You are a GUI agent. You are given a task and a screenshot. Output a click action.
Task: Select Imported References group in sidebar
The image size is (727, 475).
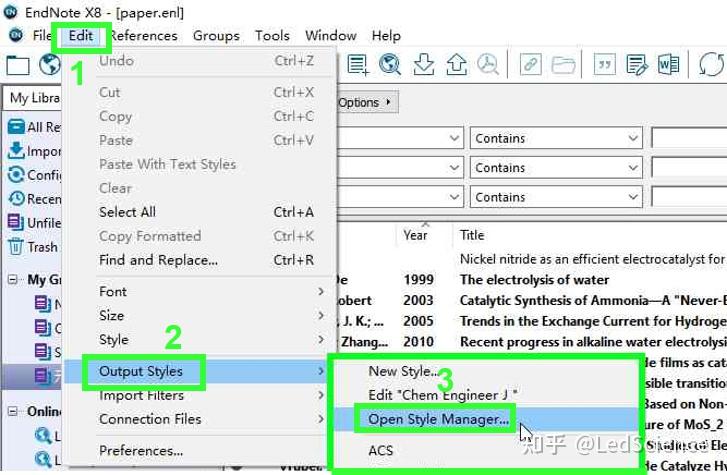(x=34, y=151)
